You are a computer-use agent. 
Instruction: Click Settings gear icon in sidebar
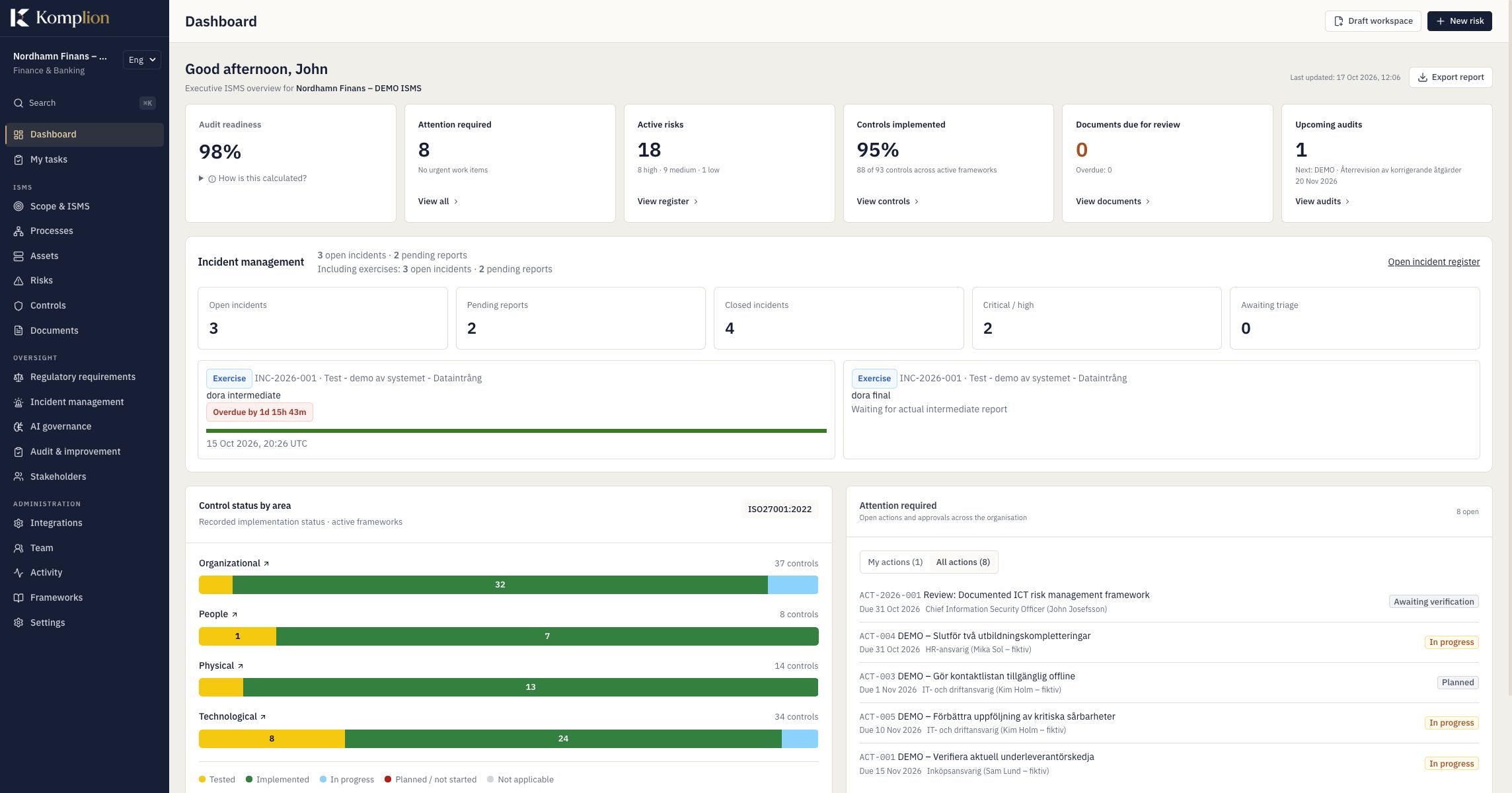pyautogui.click(x=19, y=623)
